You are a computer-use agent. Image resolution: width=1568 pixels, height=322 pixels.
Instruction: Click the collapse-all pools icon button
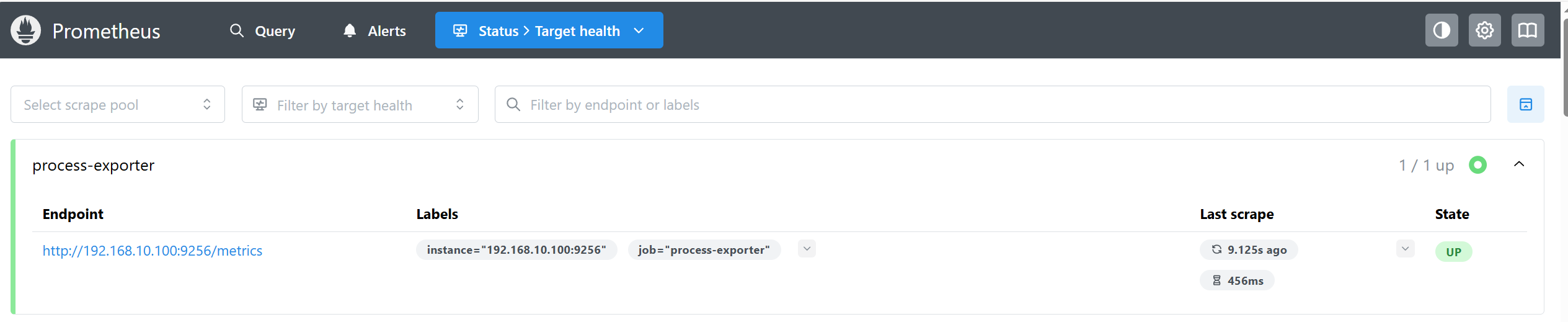[1525, 104]
